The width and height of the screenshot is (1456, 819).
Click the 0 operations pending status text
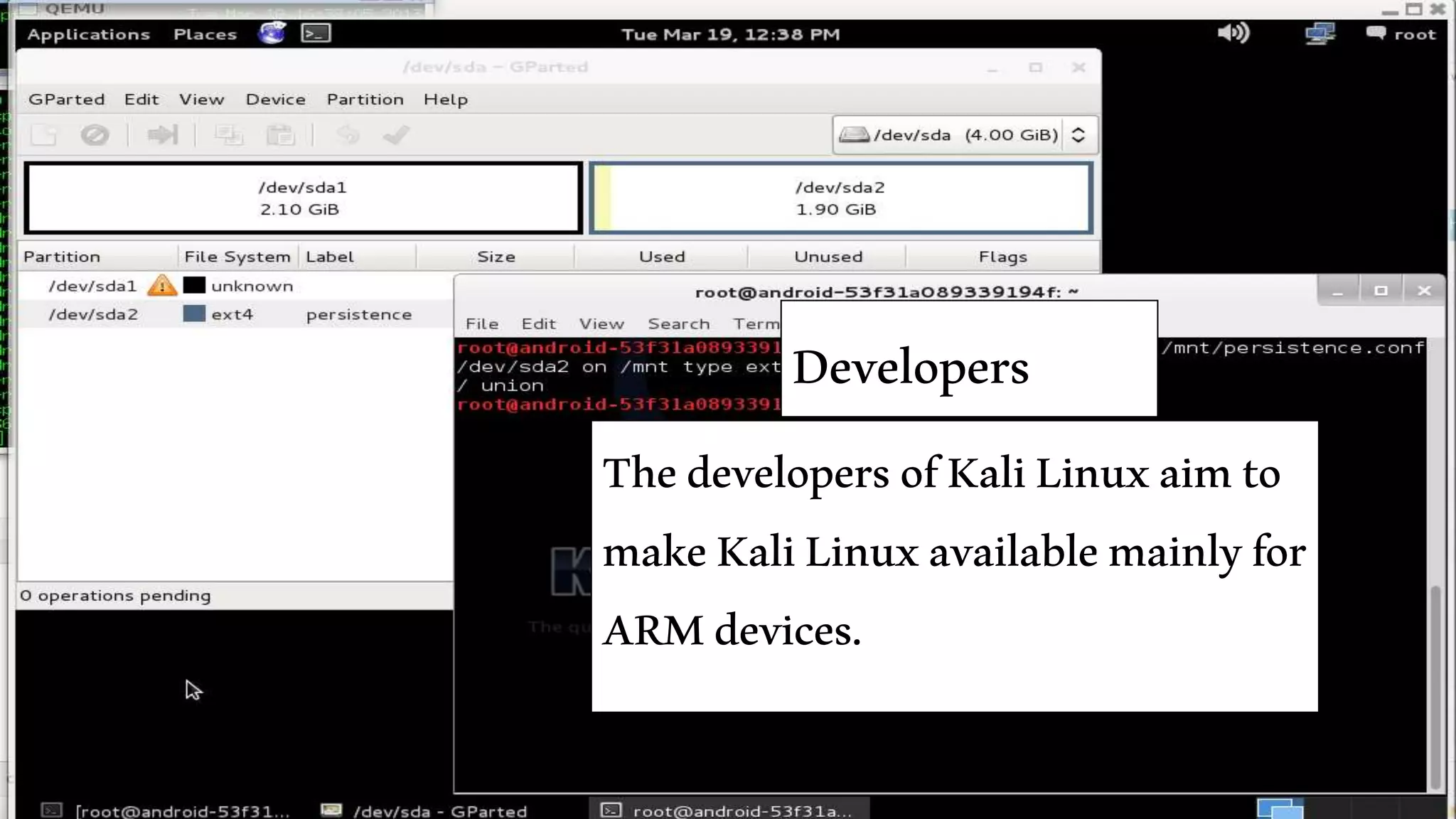116,596
